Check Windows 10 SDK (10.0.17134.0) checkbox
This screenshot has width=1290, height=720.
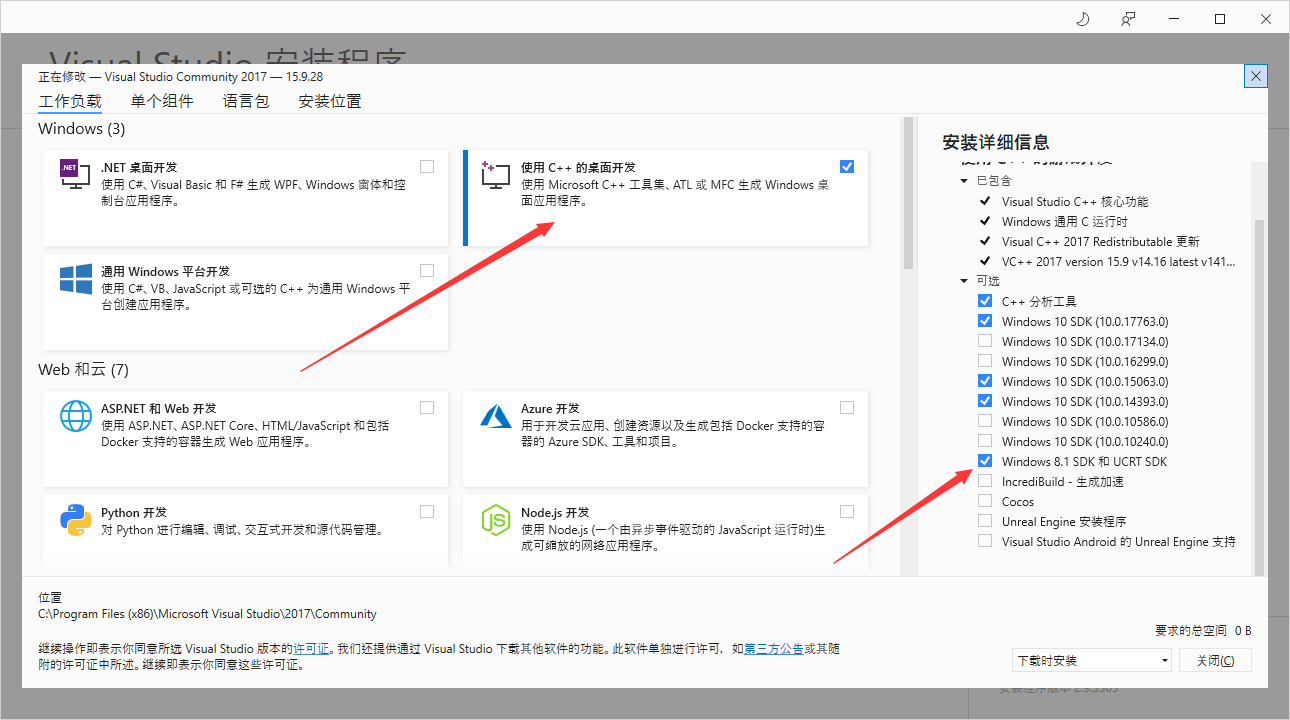click(x=985, y=341)
